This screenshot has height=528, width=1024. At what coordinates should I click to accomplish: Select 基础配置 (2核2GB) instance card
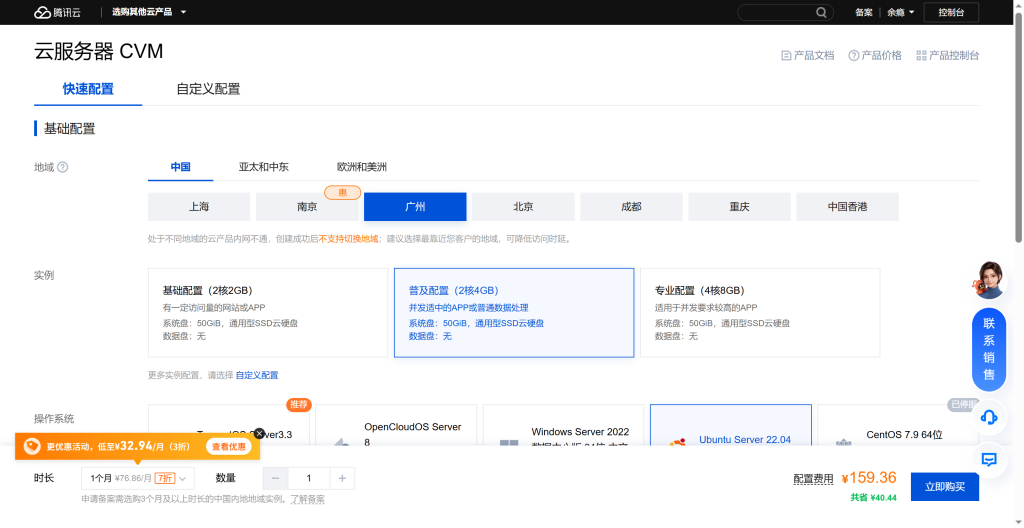[268, 312]
